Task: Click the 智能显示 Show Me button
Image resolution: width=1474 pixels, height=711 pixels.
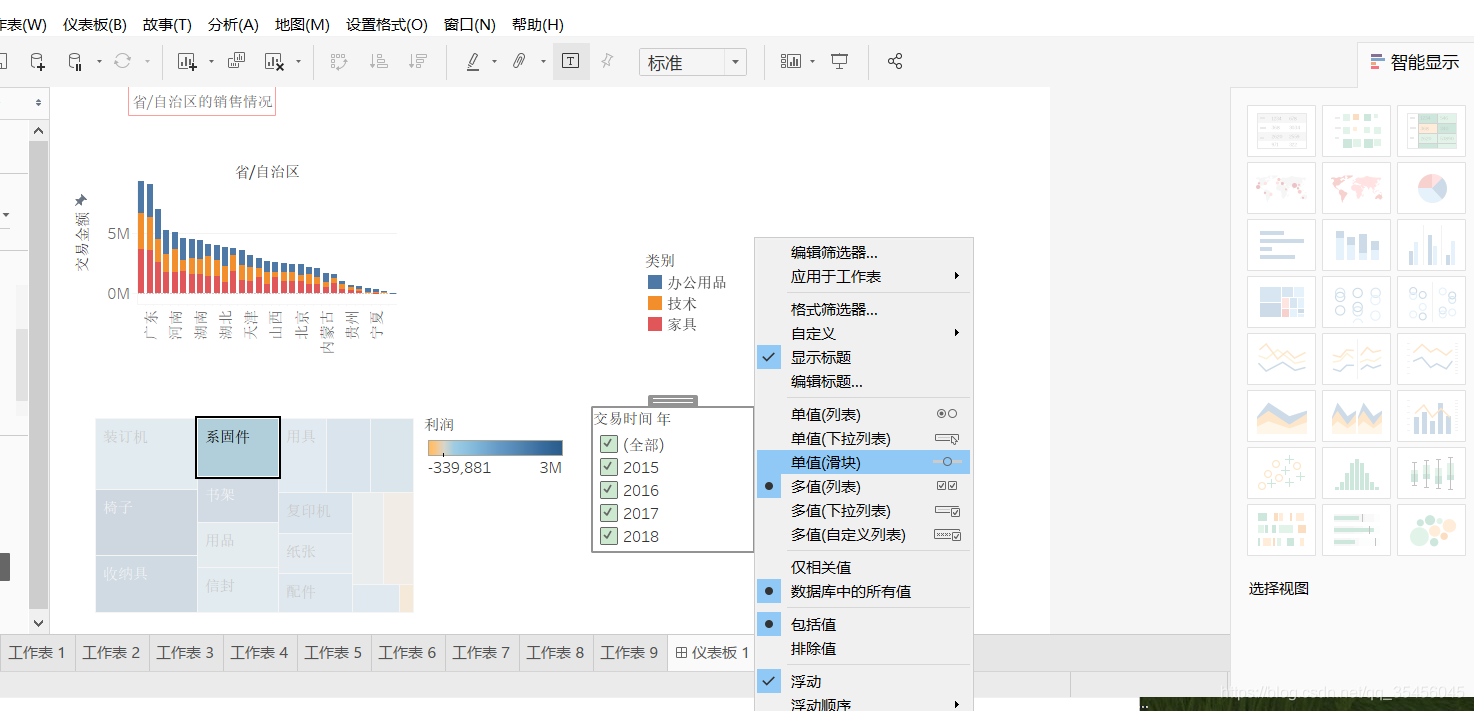Action: [x=1415, y=62]
